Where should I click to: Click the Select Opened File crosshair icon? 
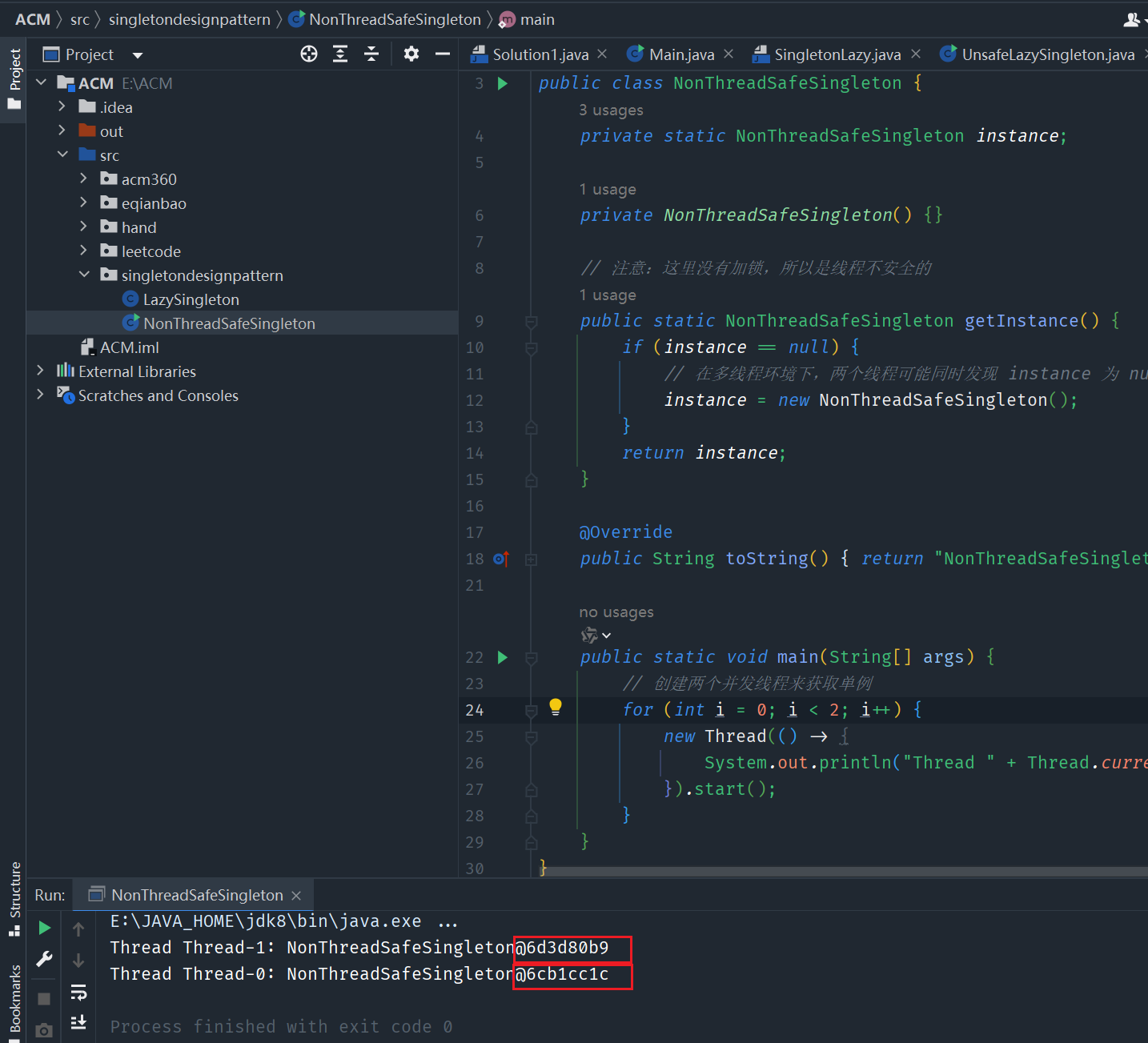[x=309, y=54]
